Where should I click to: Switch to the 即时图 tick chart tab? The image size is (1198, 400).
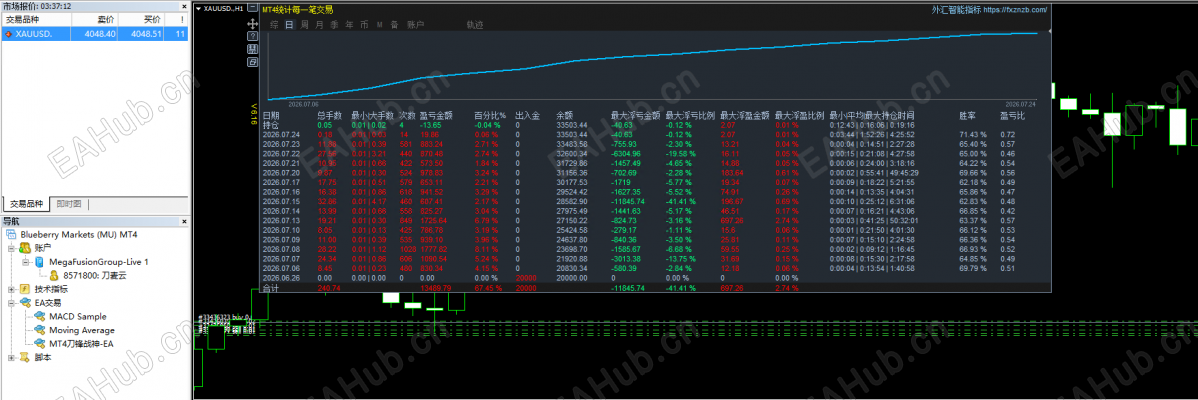click(67, 204)
